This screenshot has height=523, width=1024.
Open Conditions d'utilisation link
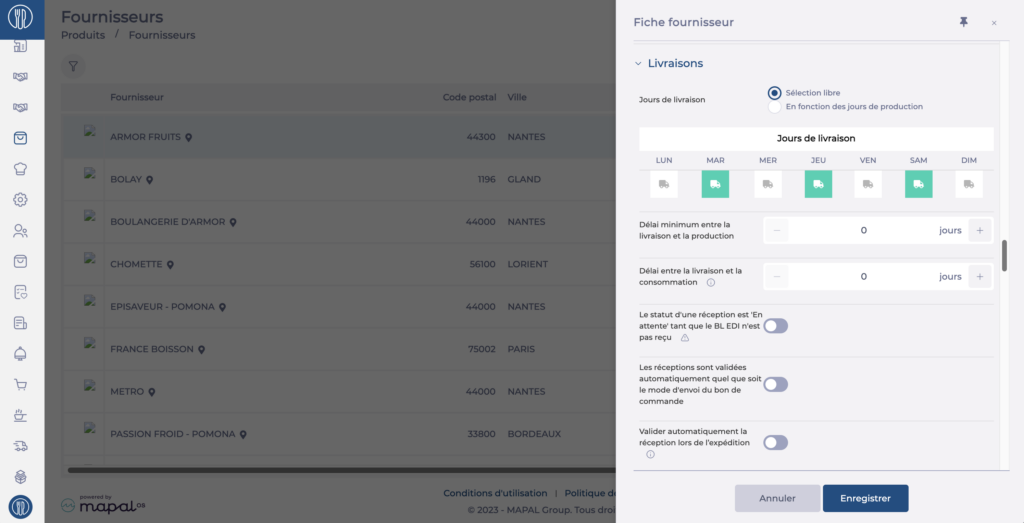(495, 493)
